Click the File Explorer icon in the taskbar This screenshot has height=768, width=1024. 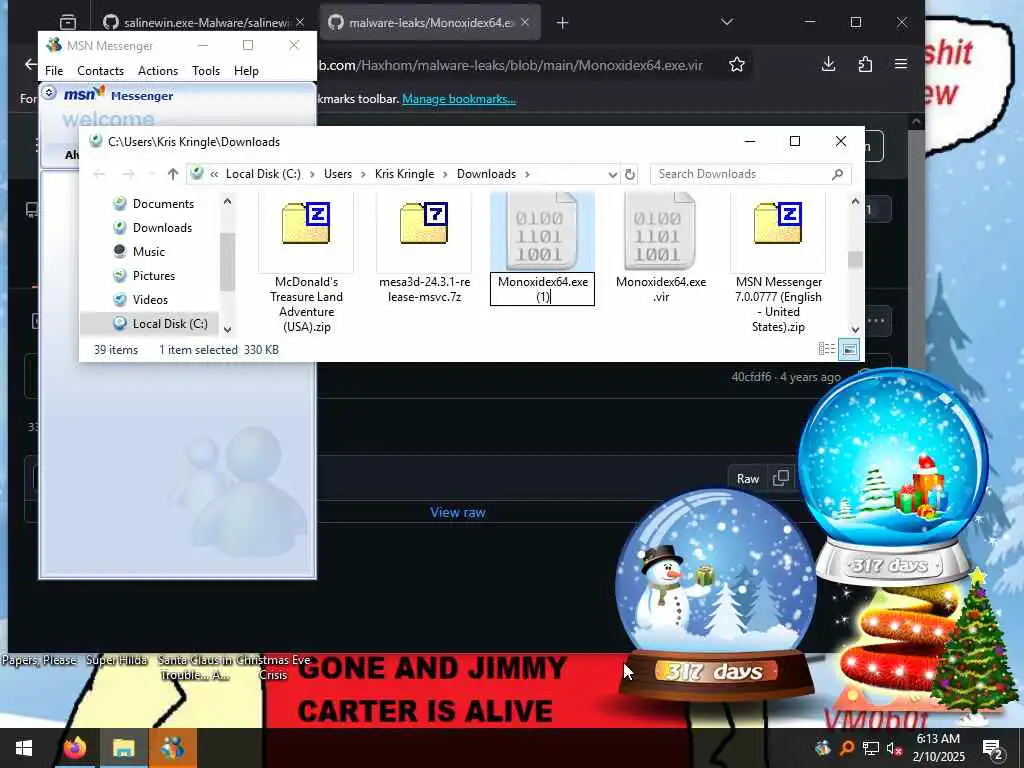pos(123,748)
